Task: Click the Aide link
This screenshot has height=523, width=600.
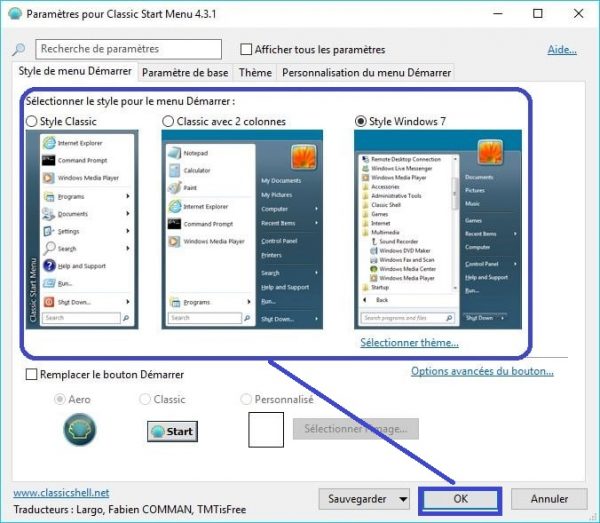Action: (562, 49)
